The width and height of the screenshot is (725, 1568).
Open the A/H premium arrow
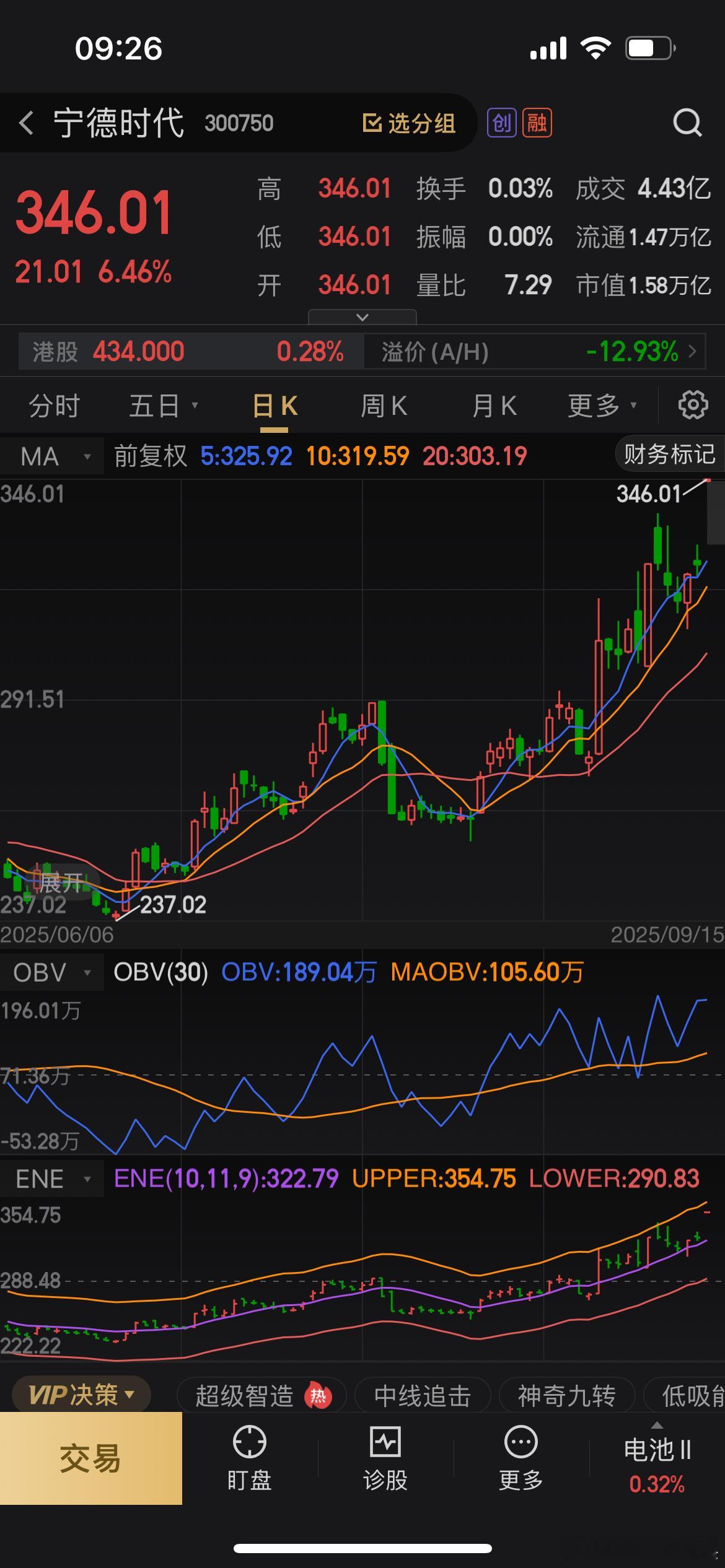pos(693,351)
